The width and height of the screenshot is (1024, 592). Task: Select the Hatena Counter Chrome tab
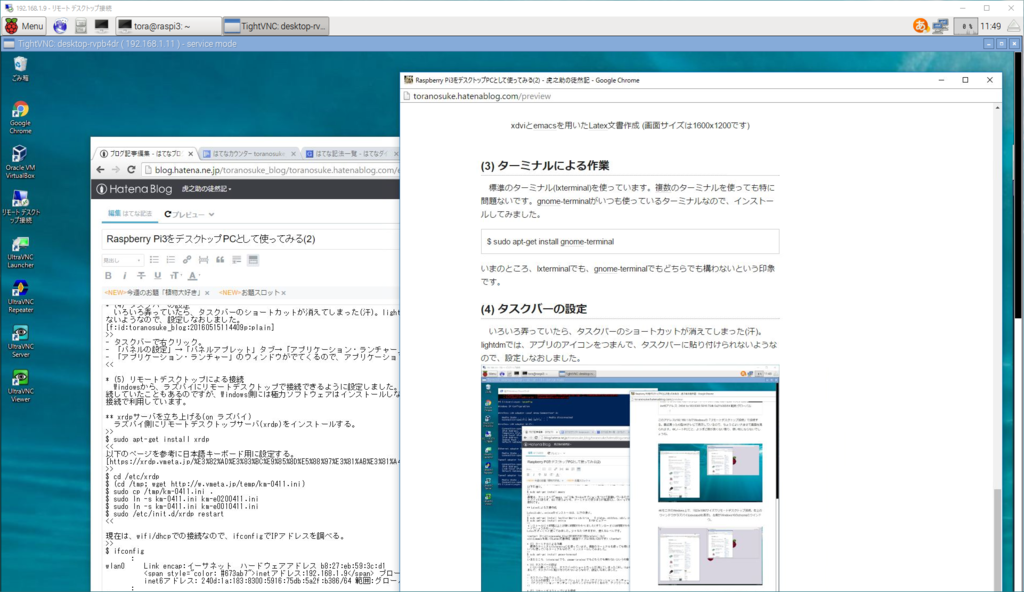click(247, 154)
